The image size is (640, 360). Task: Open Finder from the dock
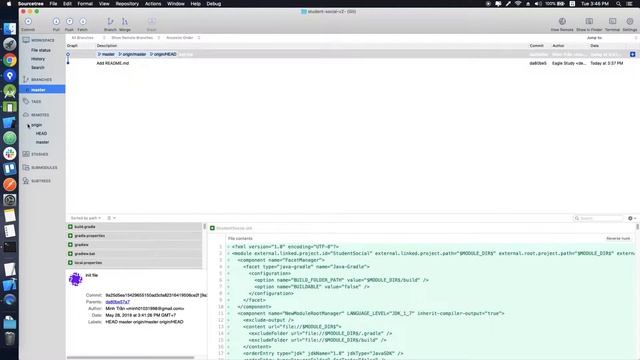(x=9, y=29)
